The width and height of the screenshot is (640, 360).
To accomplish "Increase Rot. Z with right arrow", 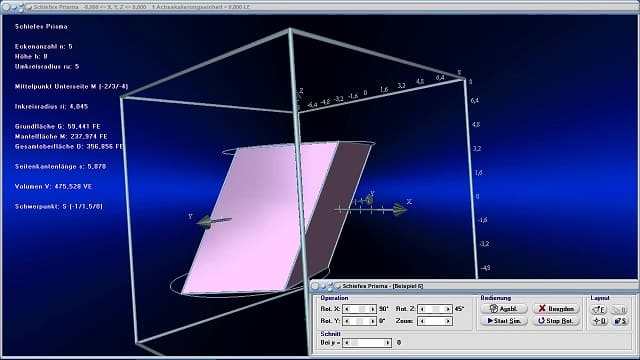I will pos(448,309).
